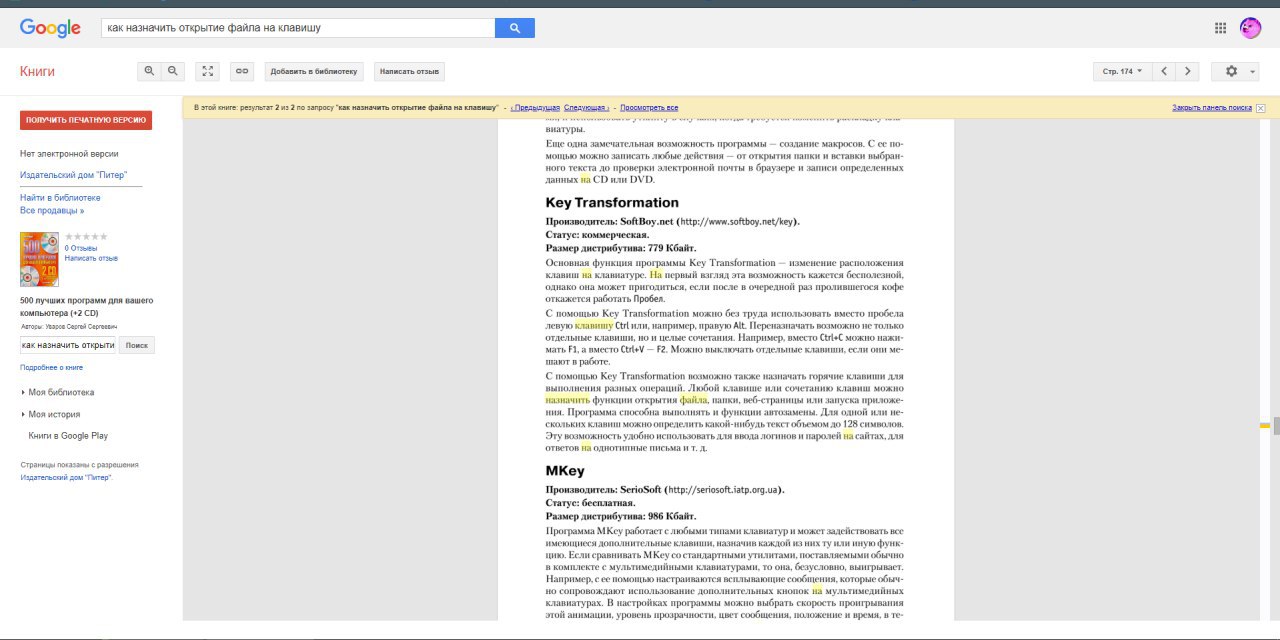
Task: Click Нет электронной версии text
Action: 69,154
